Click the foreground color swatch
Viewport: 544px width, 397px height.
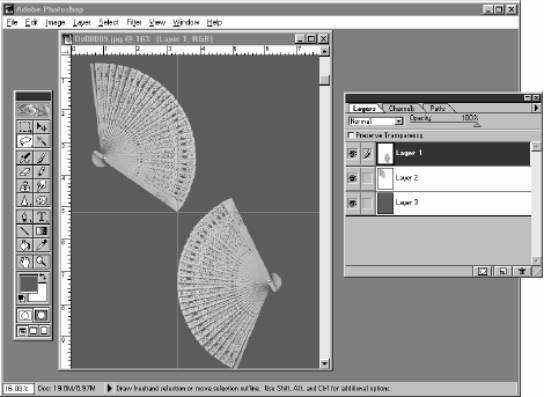pos(28,283)
